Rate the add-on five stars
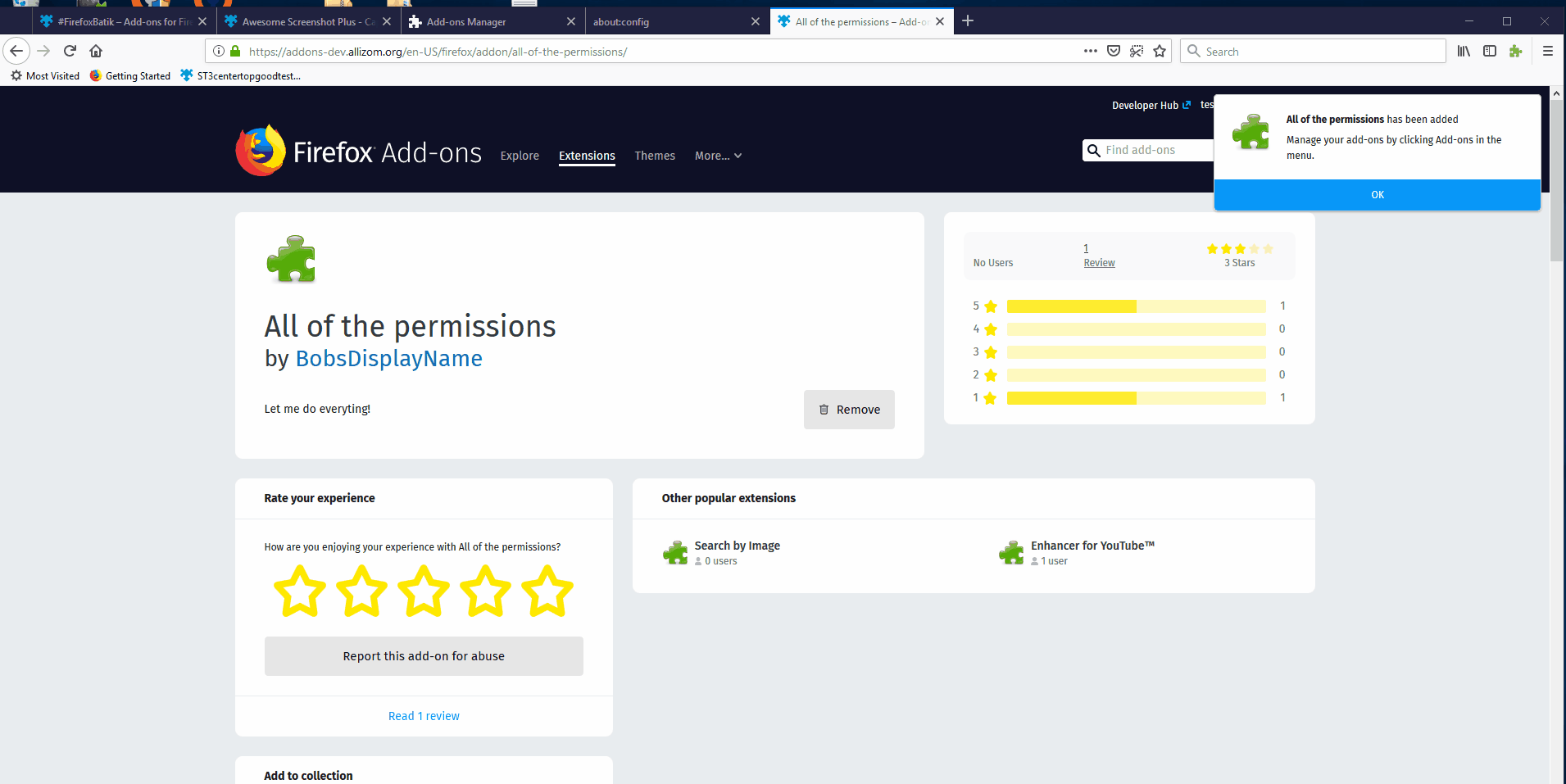The height and width of the screenshot is (784, 1566). 547,591
